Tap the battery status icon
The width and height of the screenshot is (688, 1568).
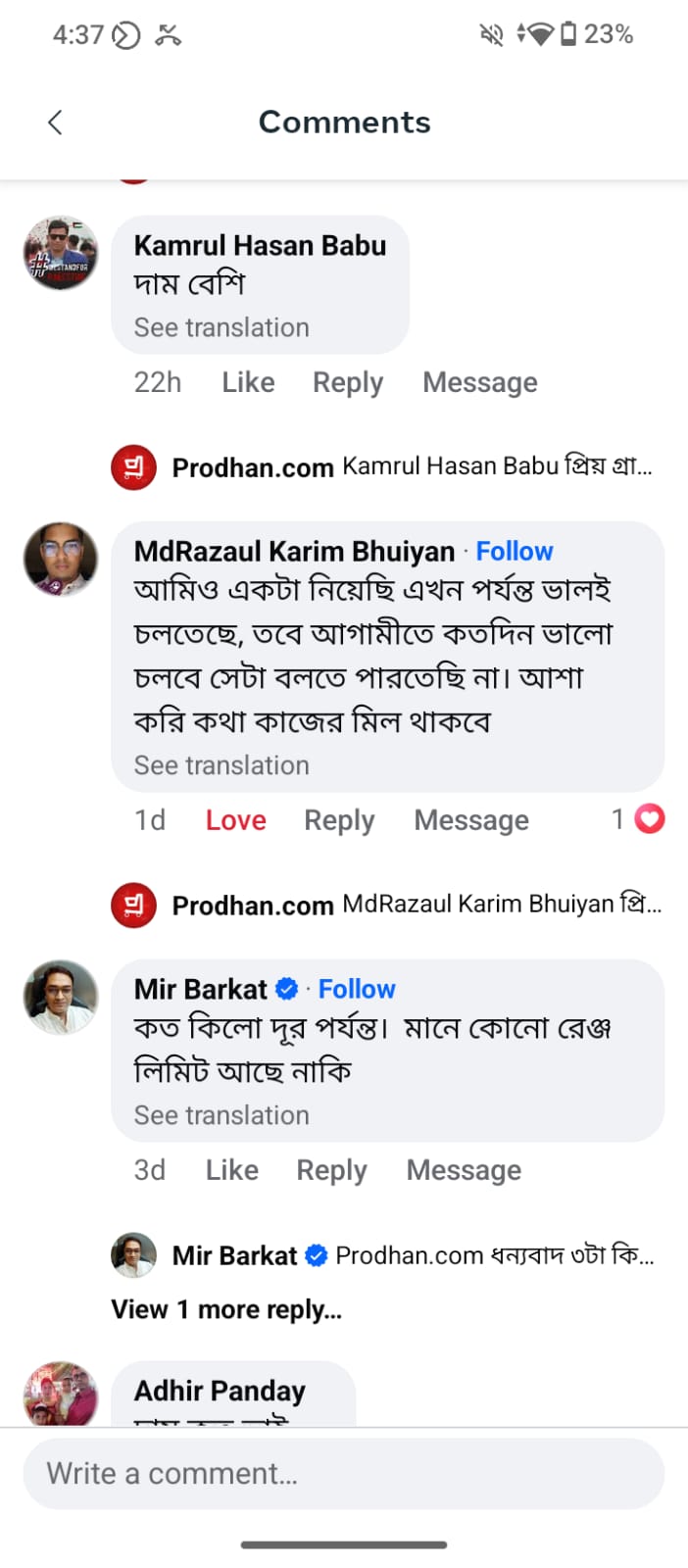click(568, 34)
